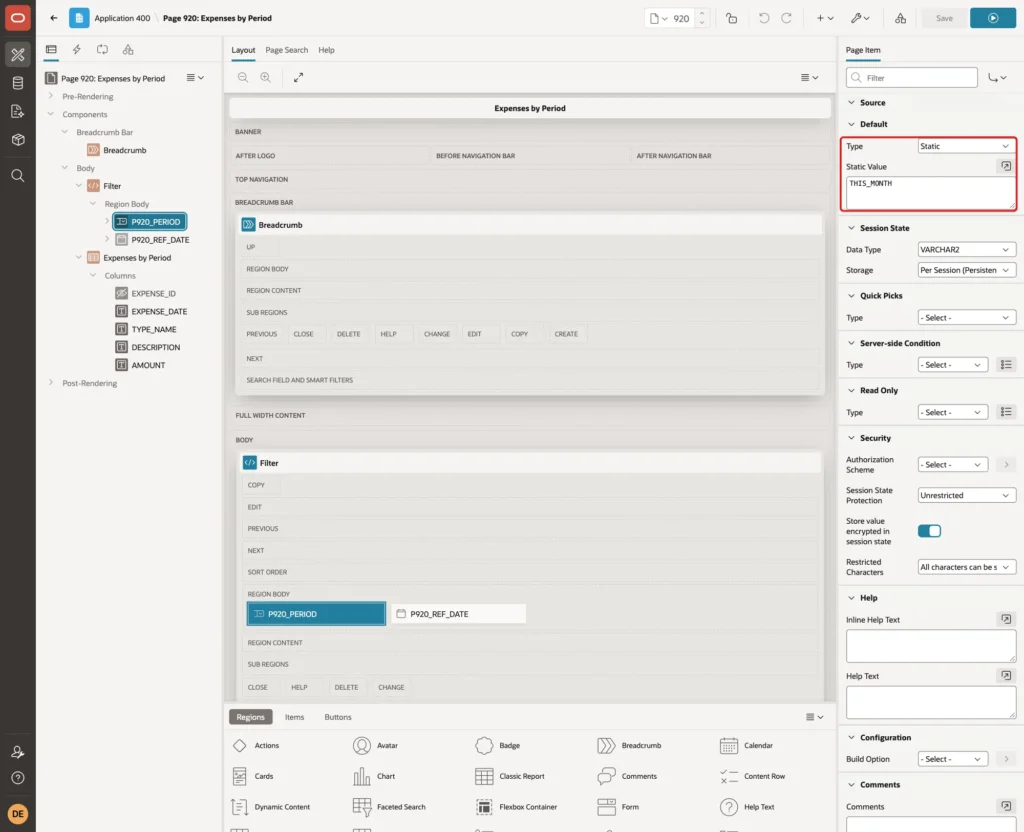1024x832 pixels.
Task: Open Shared Components from top toolbar
Action: [x=901, y=18]
